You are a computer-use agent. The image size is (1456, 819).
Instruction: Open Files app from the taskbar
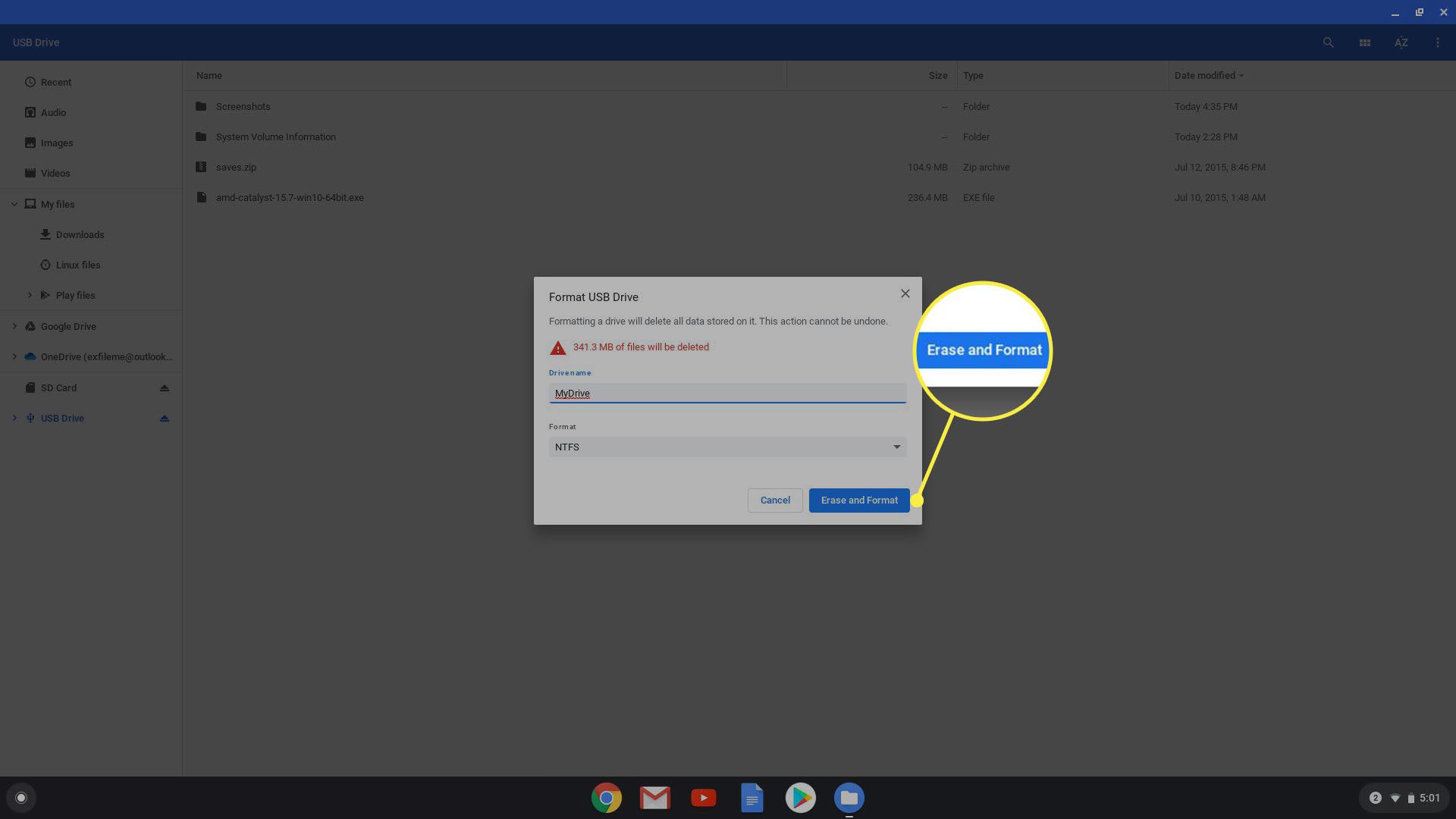click(849, 797)
